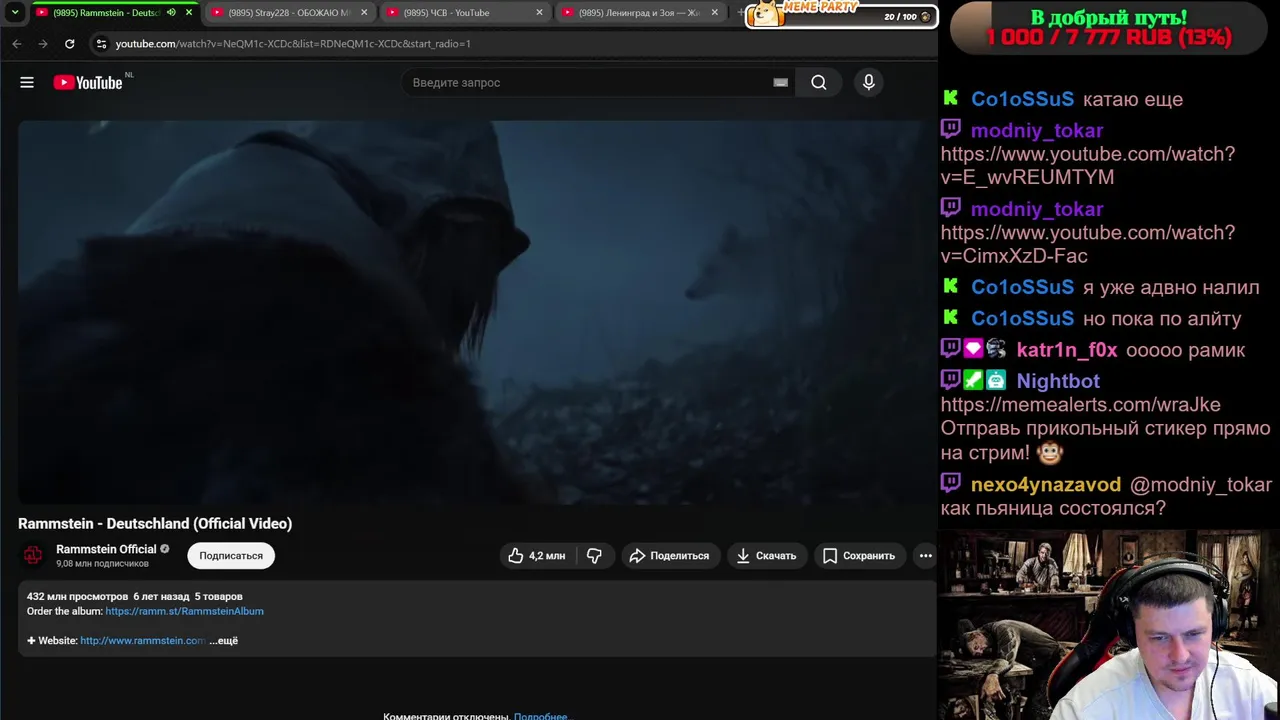Click the Nightbot username in chat
Viewport: 1280px width, 720px height.
click(1058, 381)
